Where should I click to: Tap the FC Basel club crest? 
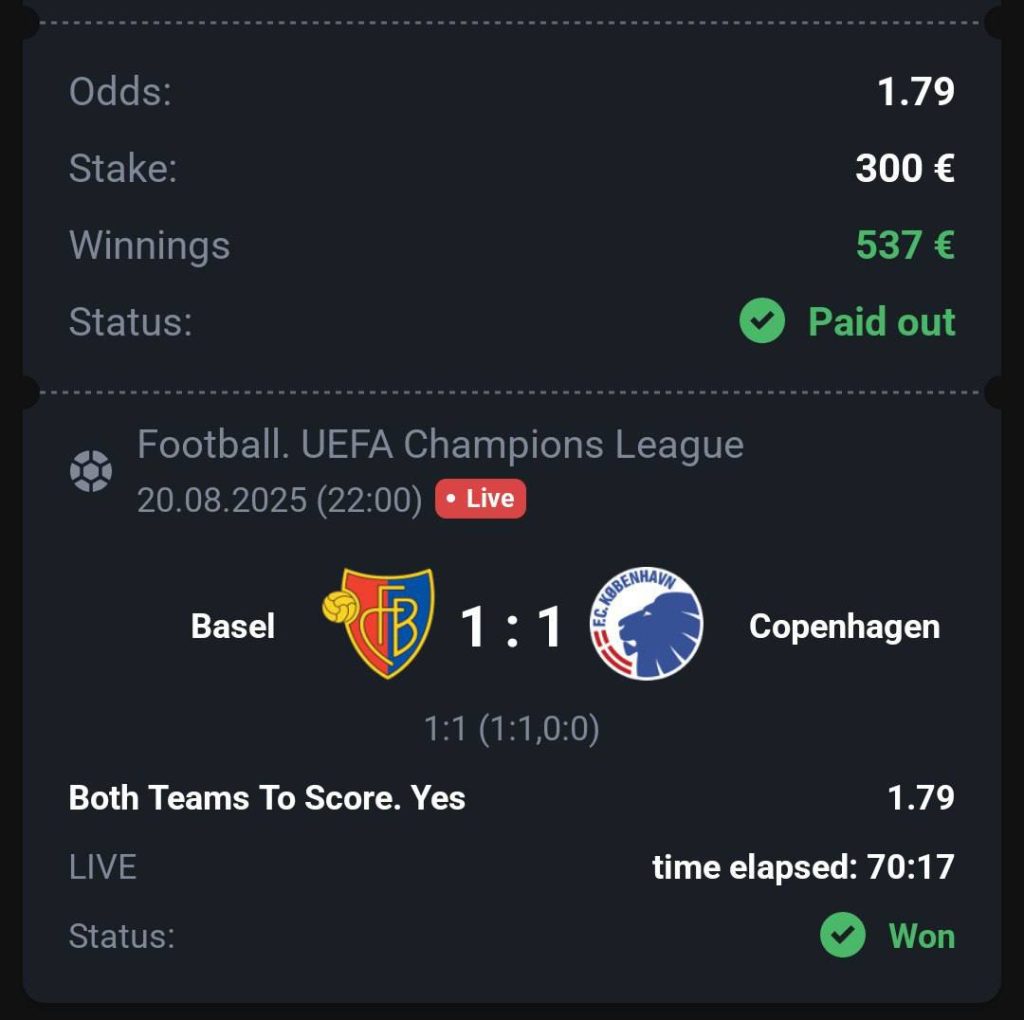pyautogui.click(x=380, y=624)
